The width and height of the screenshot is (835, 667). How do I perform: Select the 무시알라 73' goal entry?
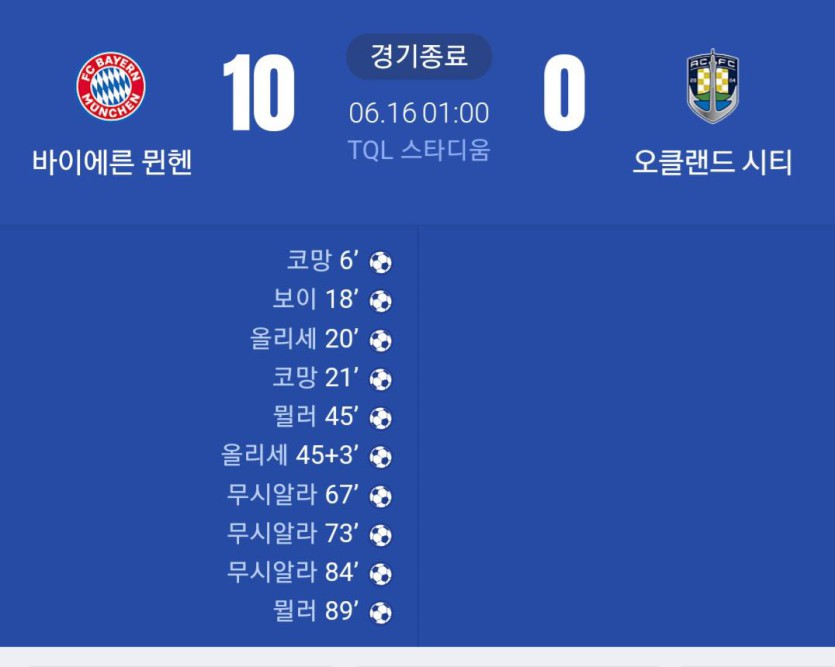click(x=309, y=534)
